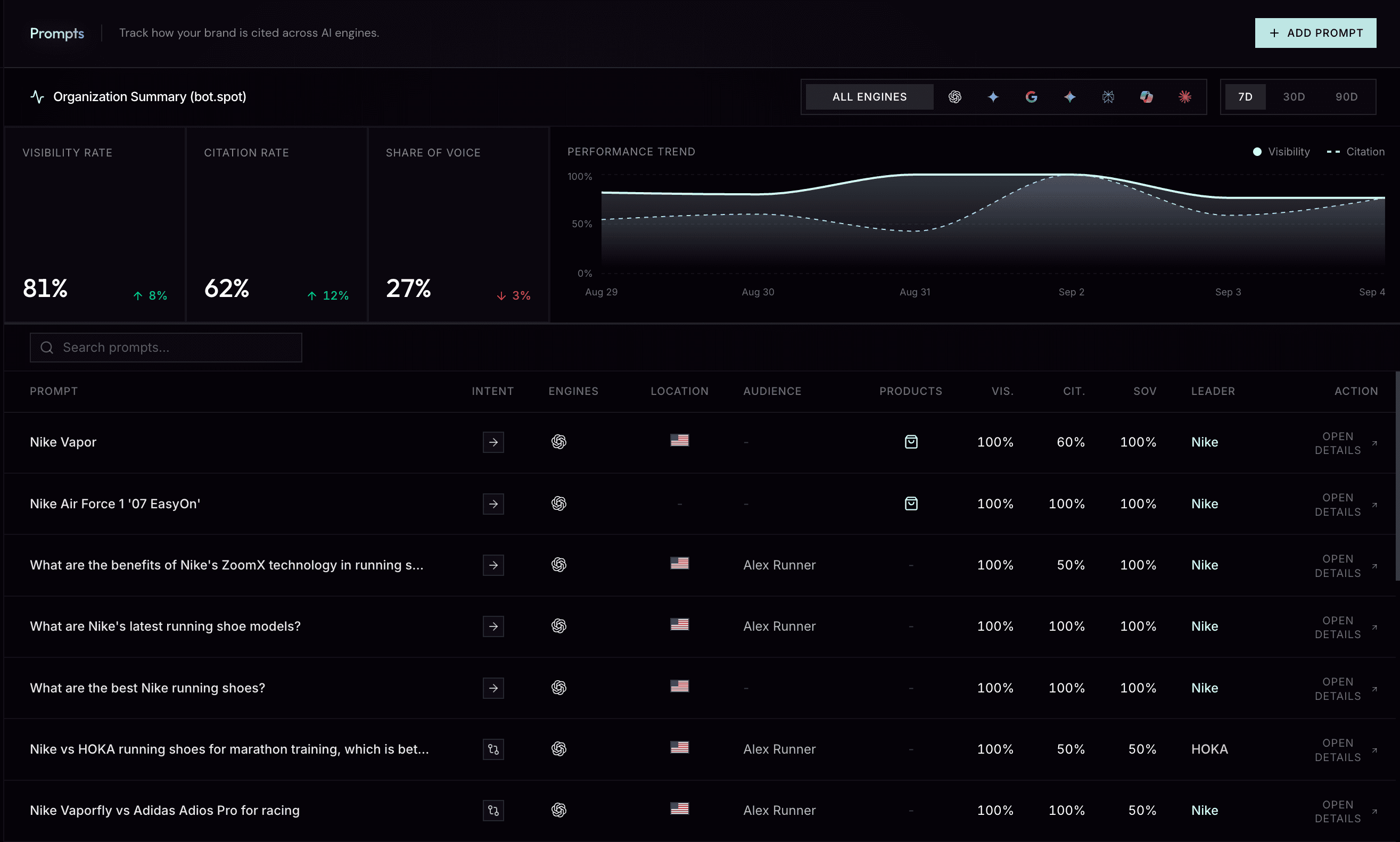The image size is (1400, 842).
Task: Open details for Vaporfly vs Adidas Adios Pro
Action: tap(1346, 811)
